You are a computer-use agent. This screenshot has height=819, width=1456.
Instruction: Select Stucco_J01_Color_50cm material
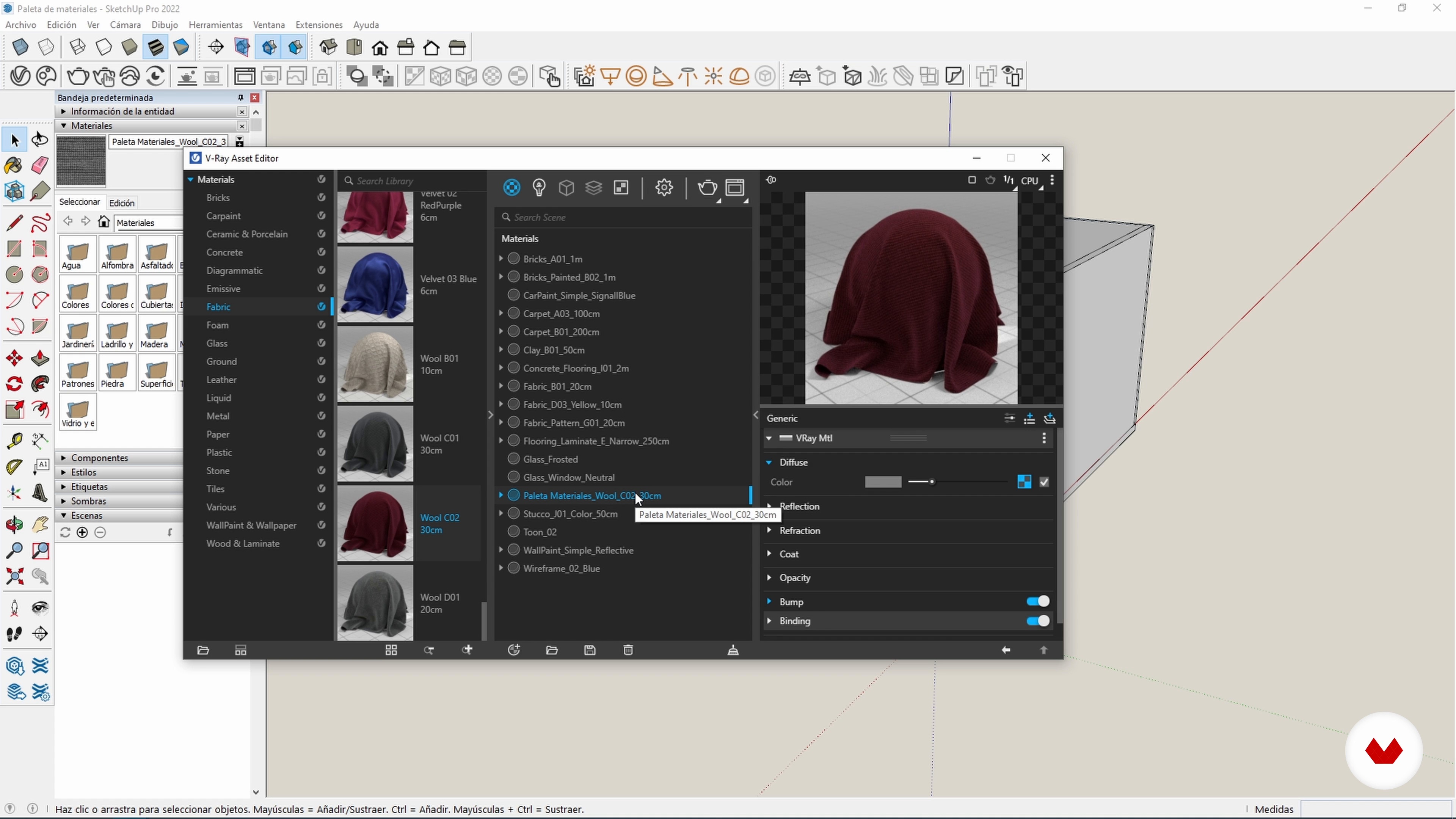(570, 514)
